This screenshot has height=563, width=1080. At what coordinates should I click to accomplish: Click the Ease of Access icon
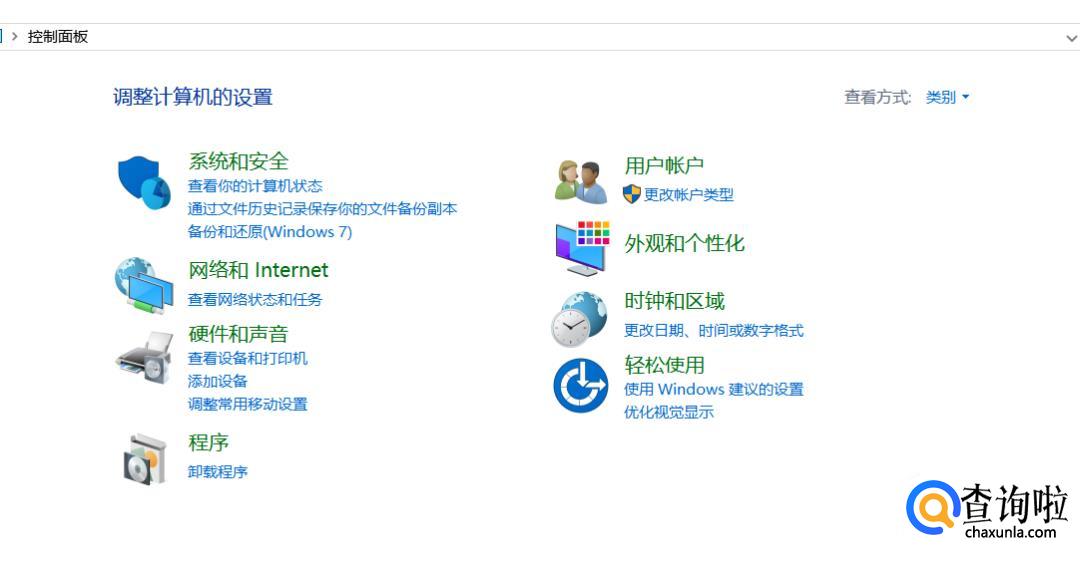pos(581,385)
